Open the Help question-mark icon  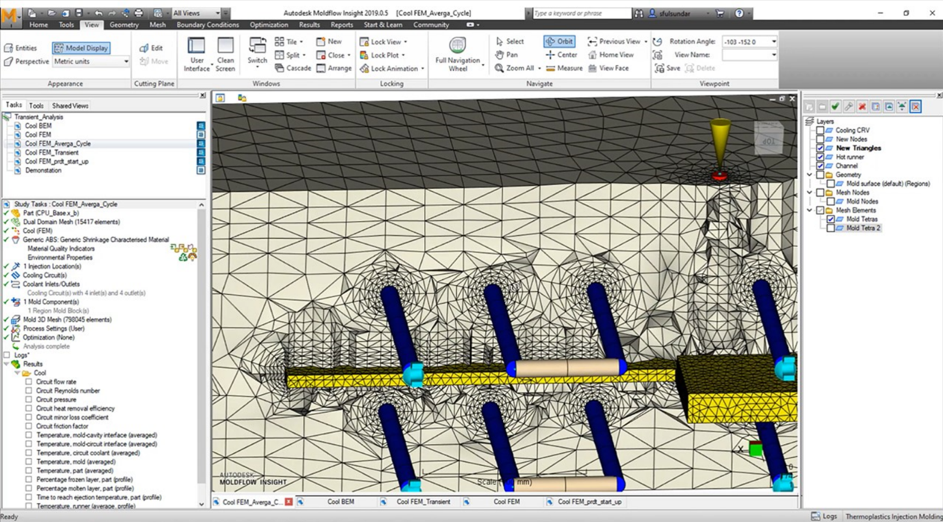[739, 13]
